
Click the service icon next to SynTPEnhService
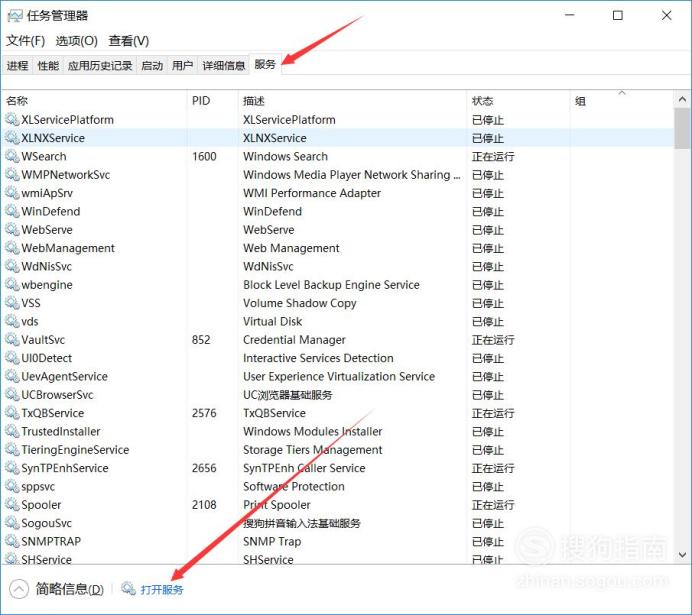12,468
